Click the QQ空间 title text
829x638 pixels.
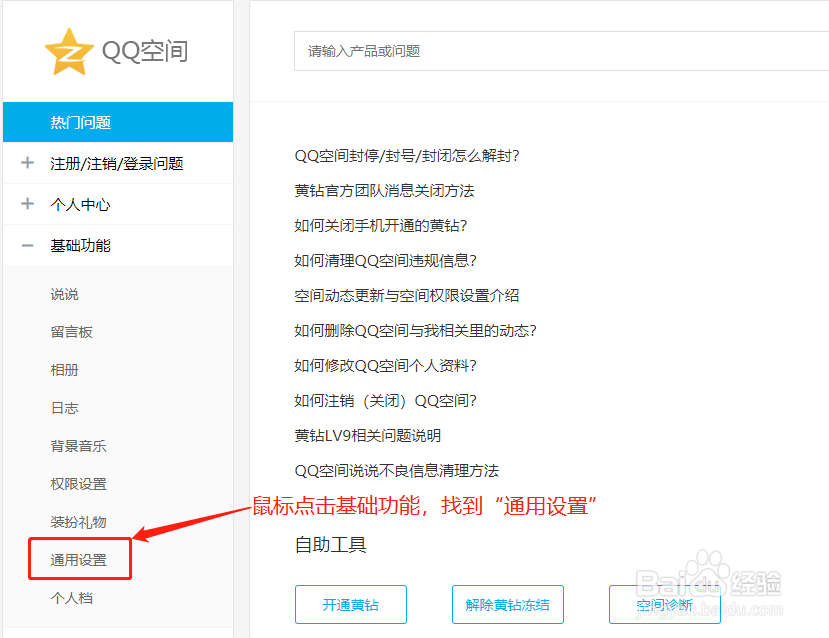145,52
